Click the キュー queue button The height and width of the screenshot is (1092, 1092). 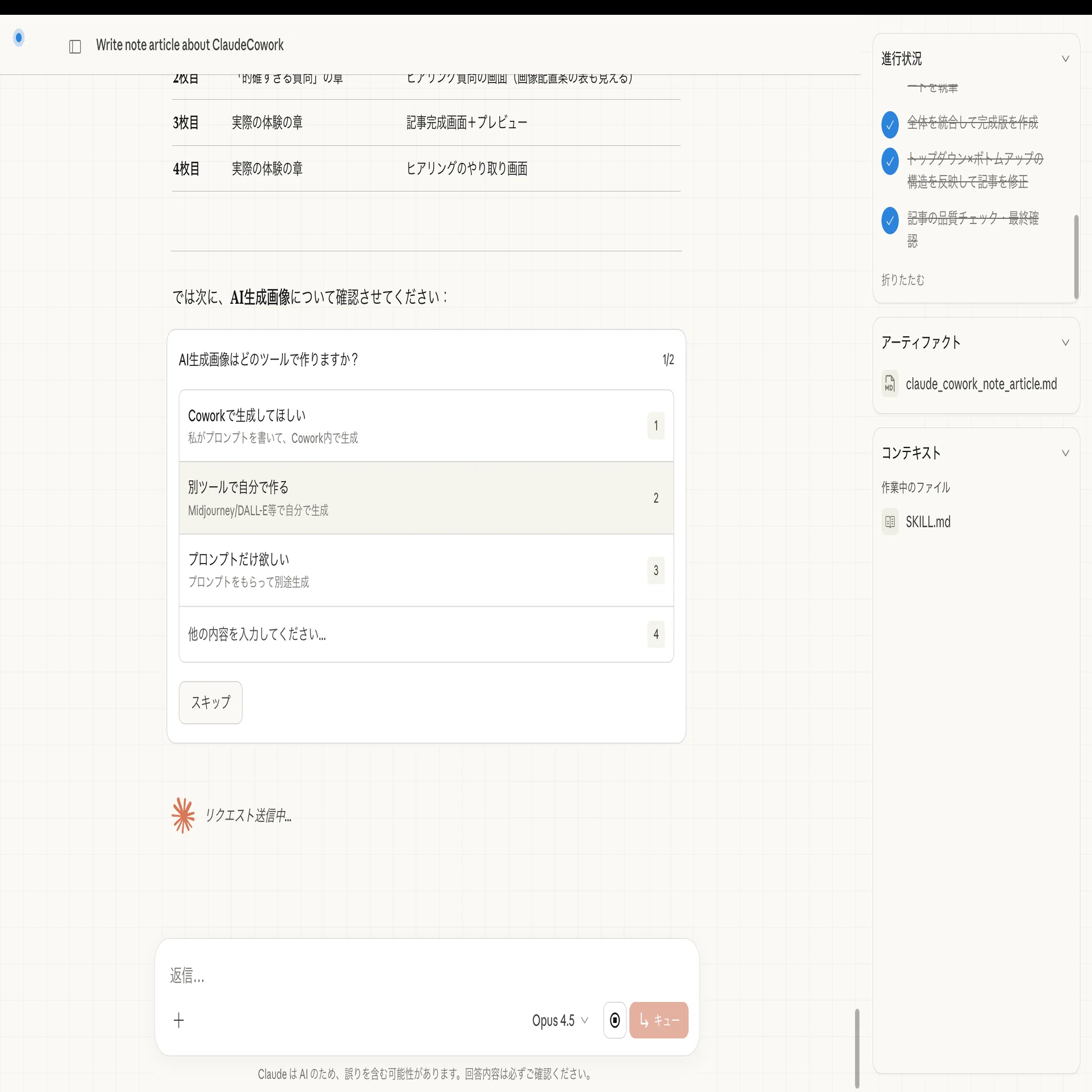click(659, 1020)
